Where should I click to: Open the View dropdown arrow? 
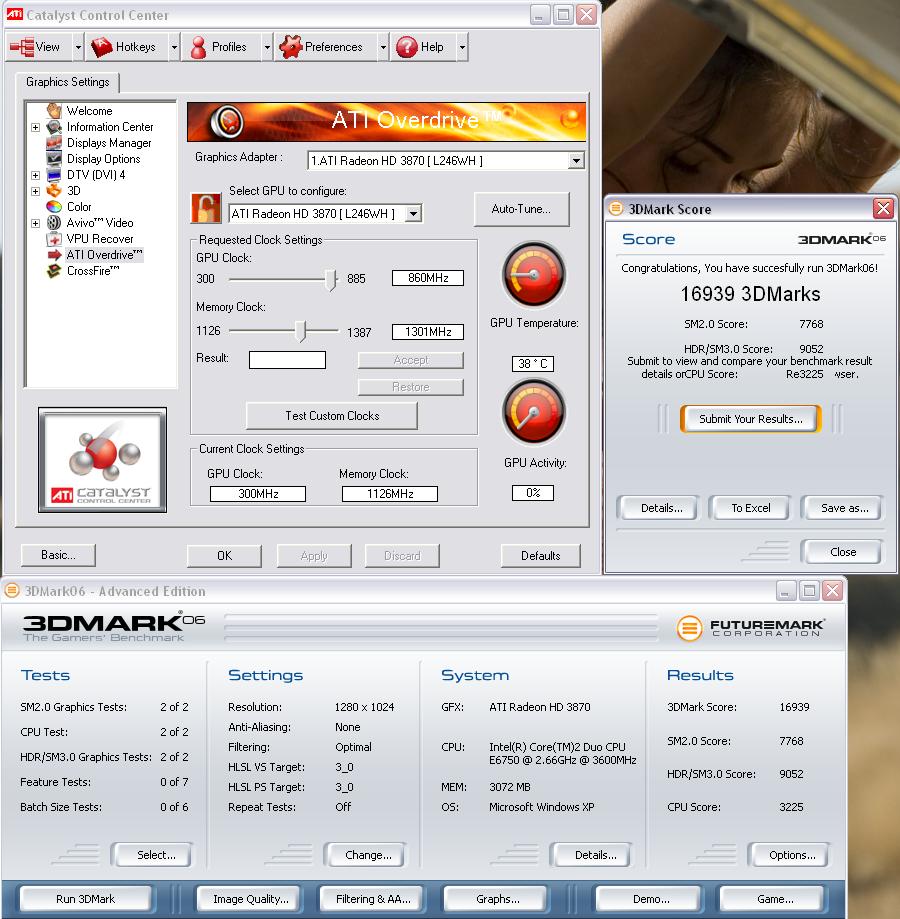(78, 47)
